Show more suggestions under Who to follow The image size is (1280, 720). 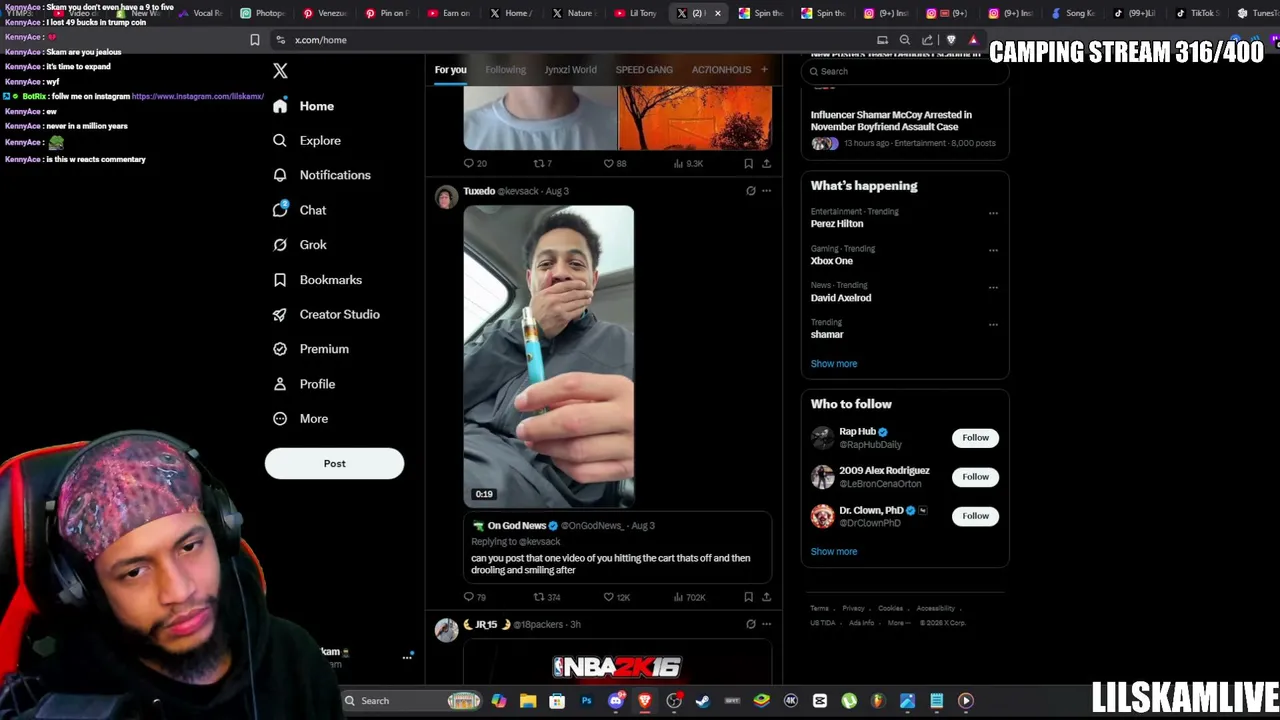click(834, 552)
